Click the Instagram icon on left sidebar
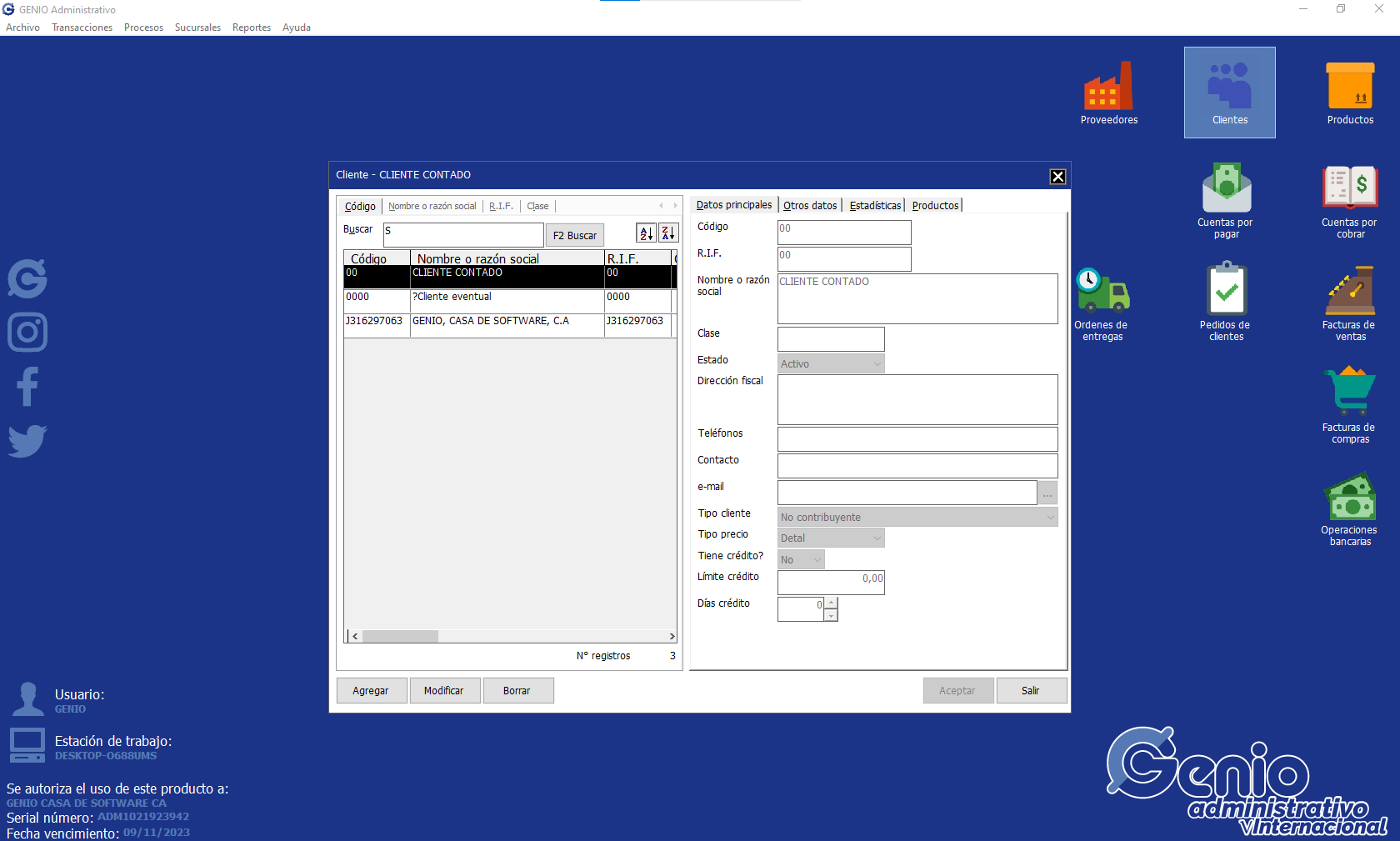This screenshot has height=841, width=1400. pyautogui.click(x=27, y=332)
